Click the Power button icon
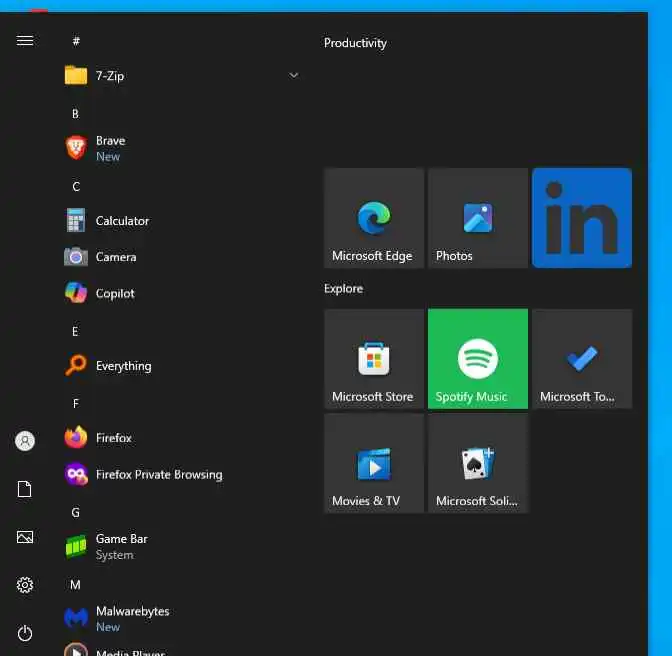 pyautogui.click(x=25, y=633)
